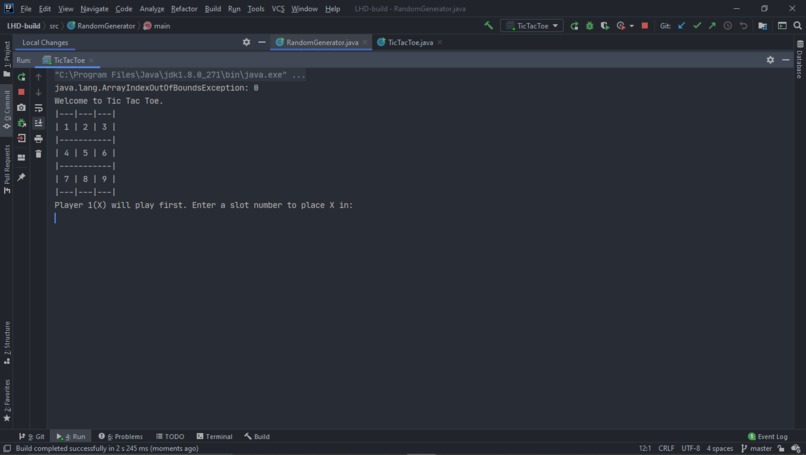Open the VCS menu
The width and height of the screenshot is (806, 455).
(x=278, y=9)
